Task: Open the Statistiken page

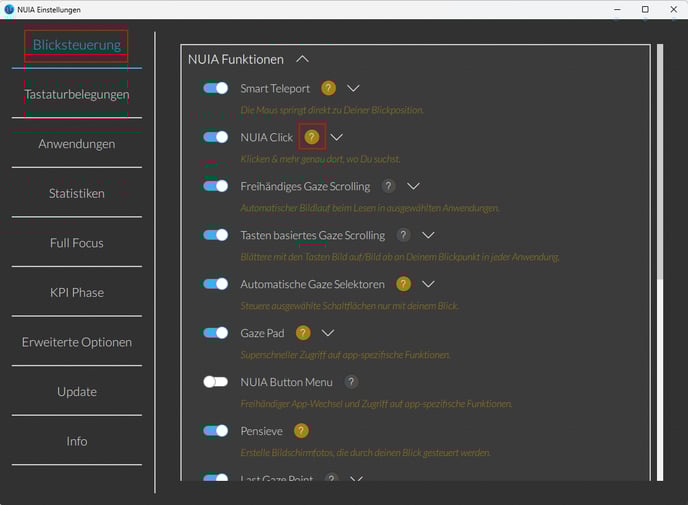Action: coord(77,193)
